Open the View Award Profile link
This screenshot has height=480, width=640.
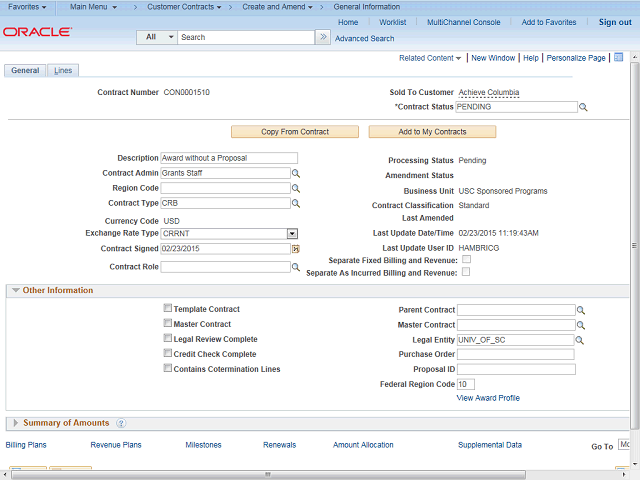[488, 398]
